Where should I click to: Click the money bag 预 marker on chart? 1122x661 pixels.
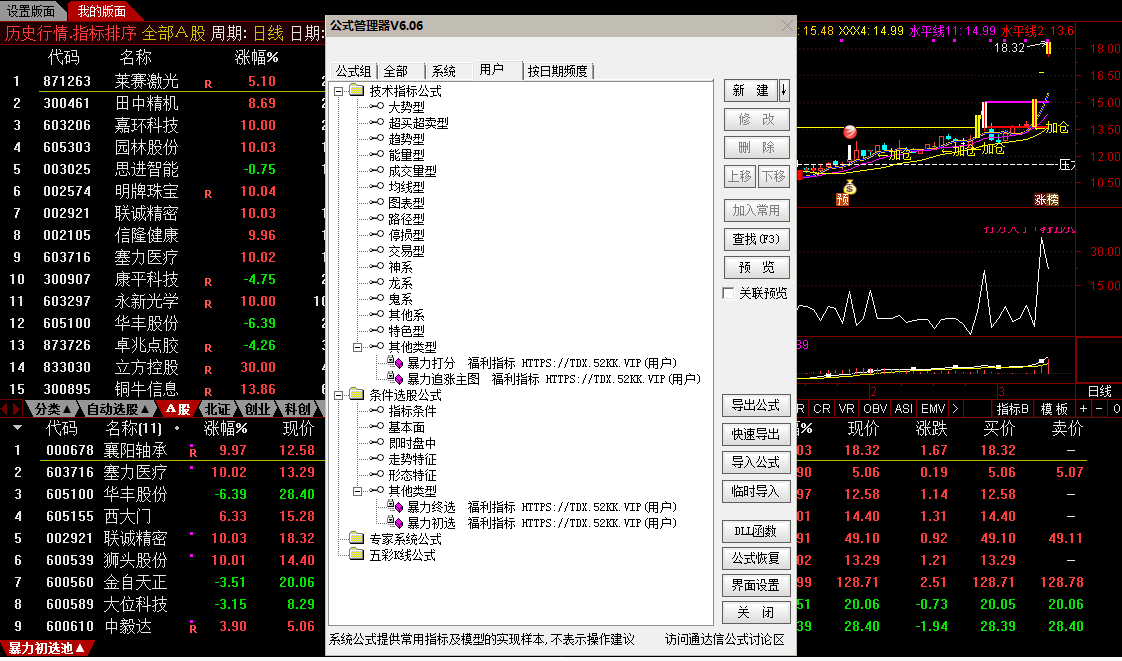(849, 187)
